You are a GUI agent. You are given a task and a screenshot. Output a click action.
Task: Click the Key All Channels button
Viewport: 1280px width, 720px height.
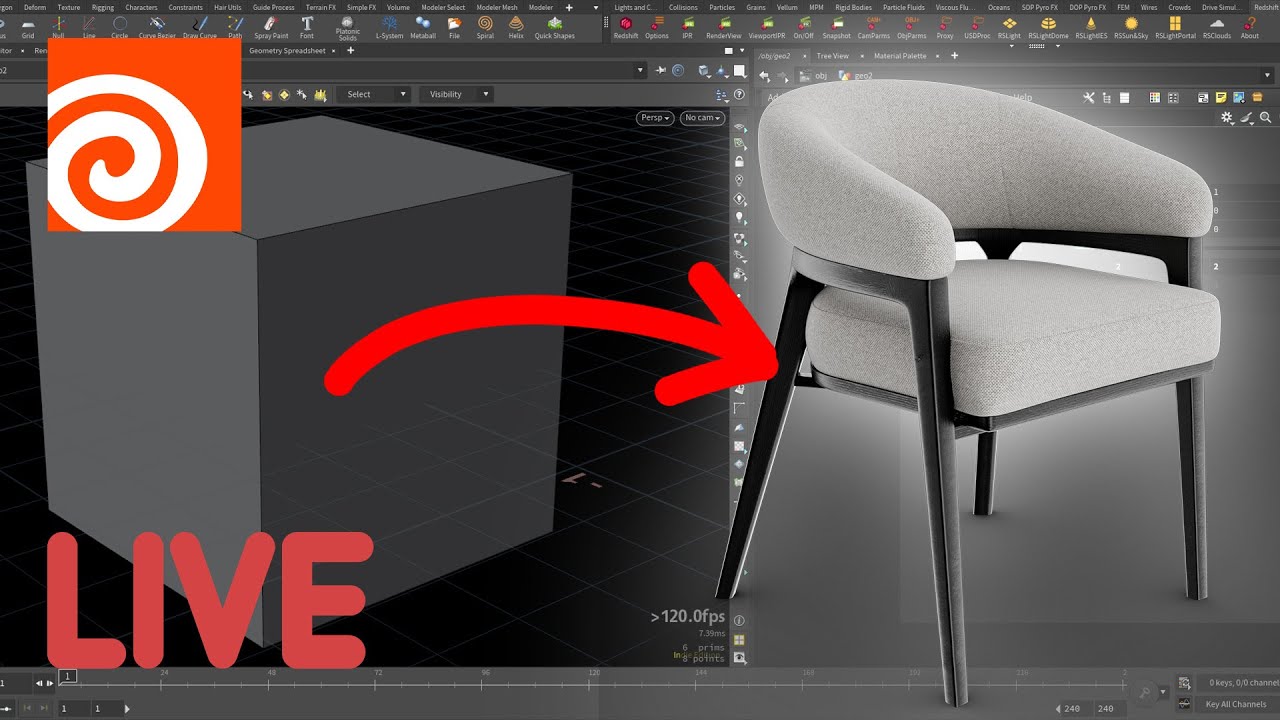coord(1235,704)
